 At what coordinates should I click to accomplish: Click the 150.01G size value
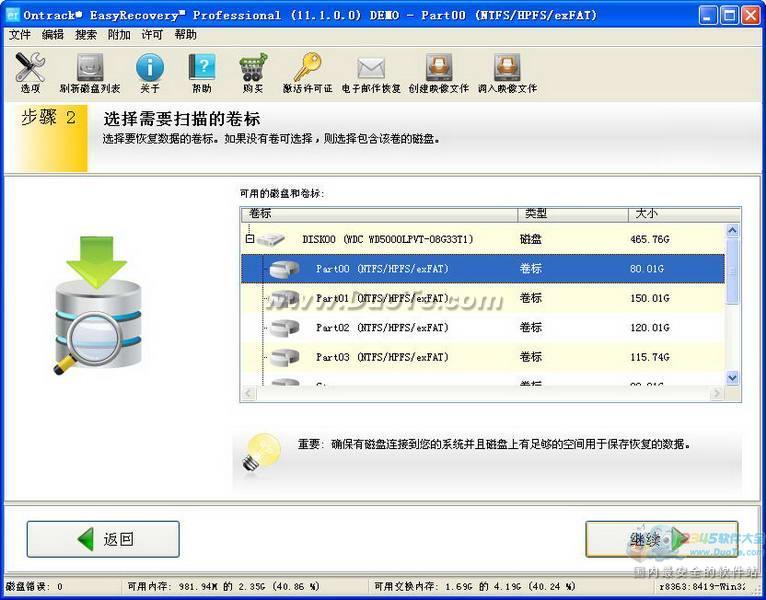pos(650,298)
